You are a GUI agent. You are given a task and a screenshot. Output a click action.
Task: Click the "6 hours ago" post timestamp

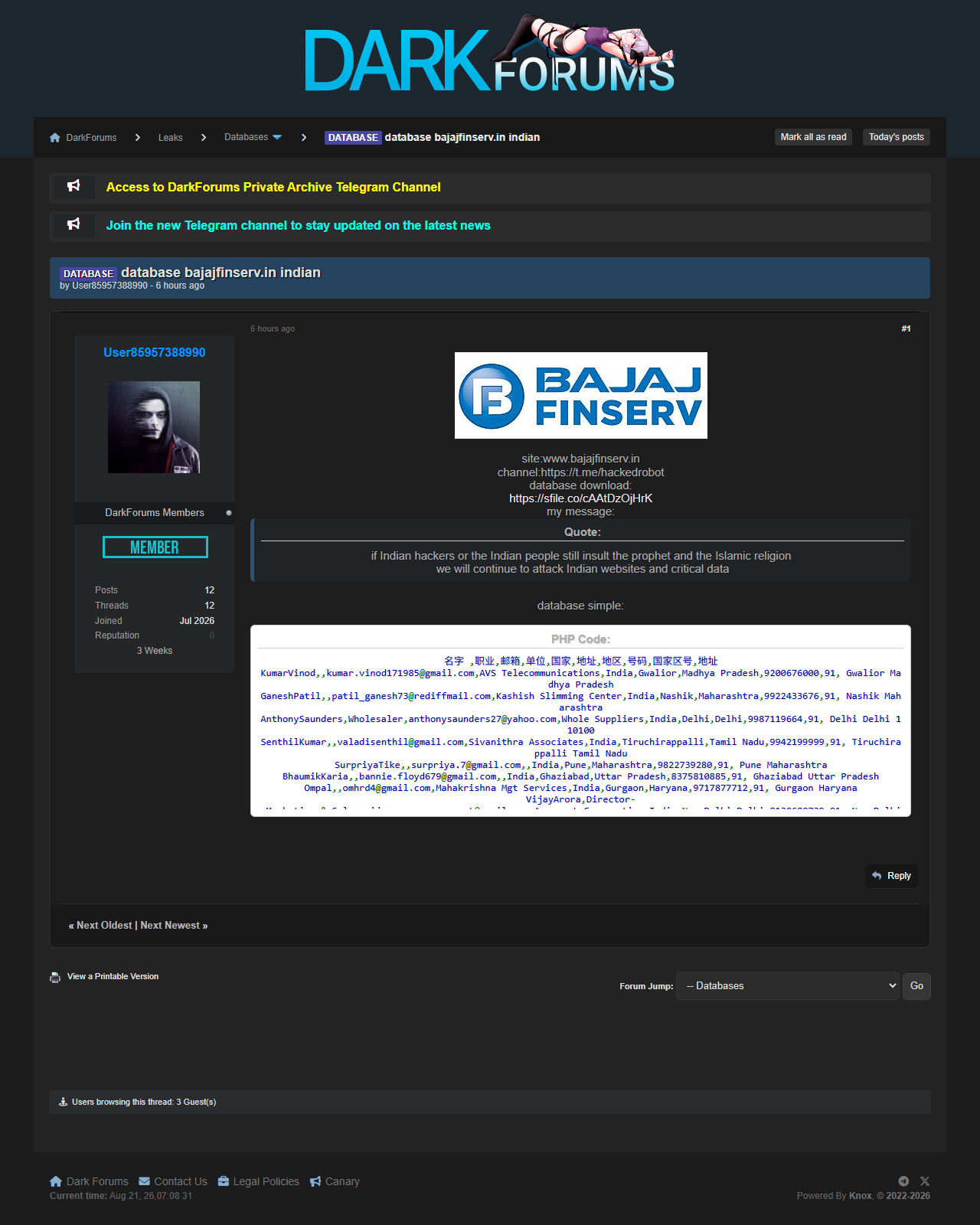pyautogui.click(x=273, y=329)
